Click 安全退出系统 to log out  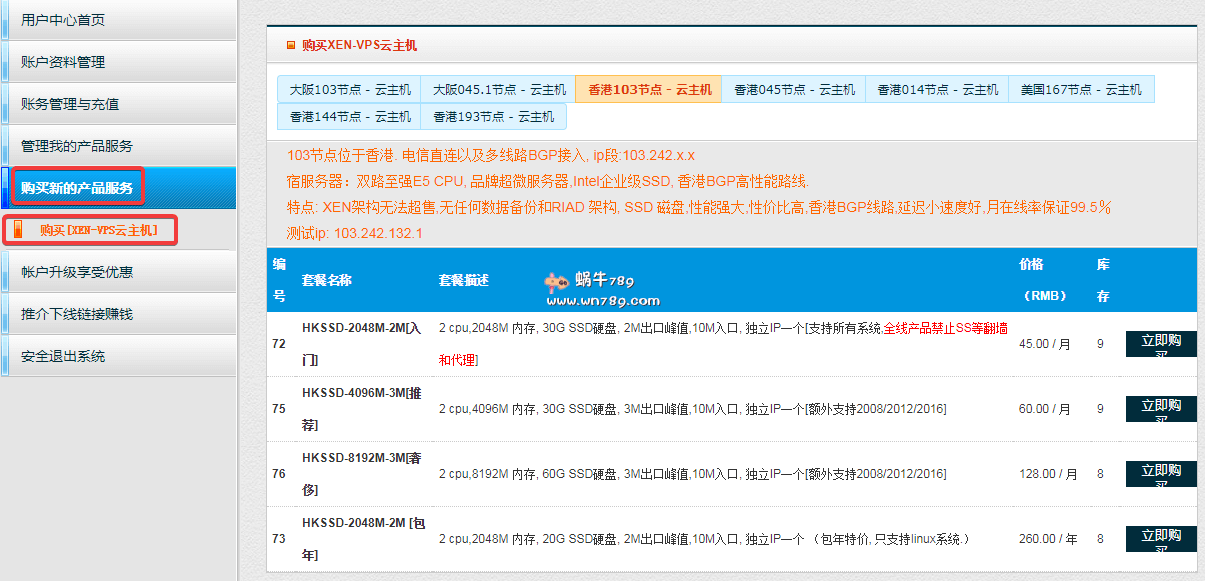pos(63,356)
